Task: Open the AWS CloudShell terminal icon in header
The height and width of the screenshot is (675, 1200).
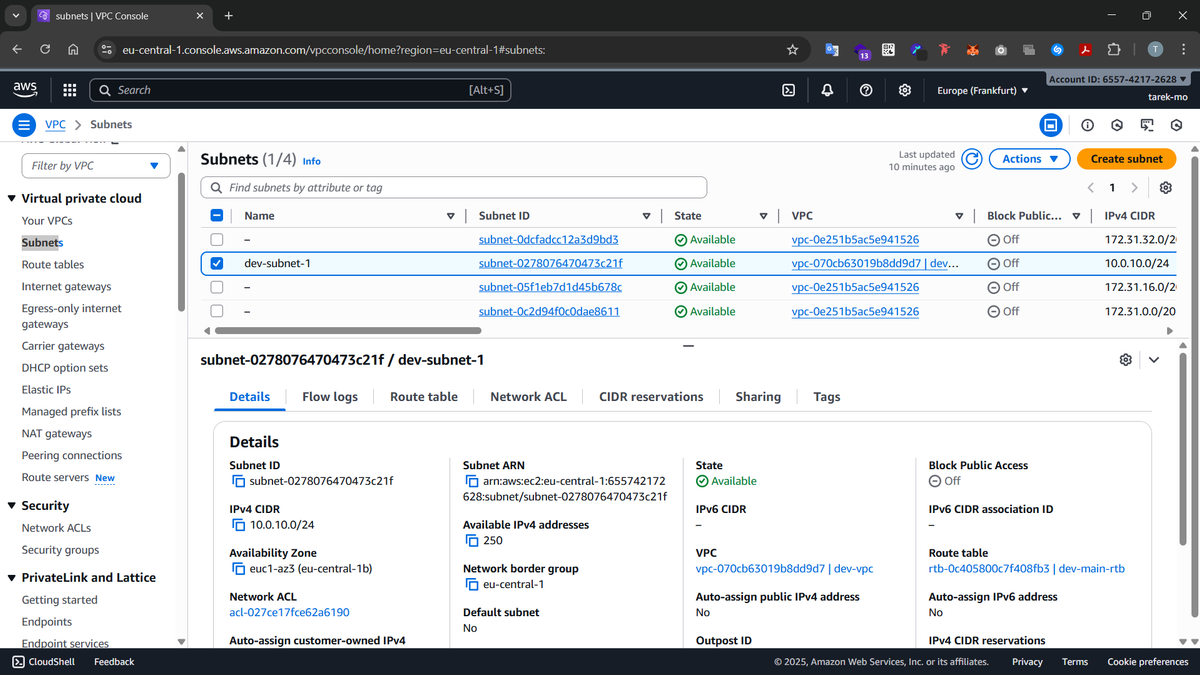Action: click(x=788, y=90)
